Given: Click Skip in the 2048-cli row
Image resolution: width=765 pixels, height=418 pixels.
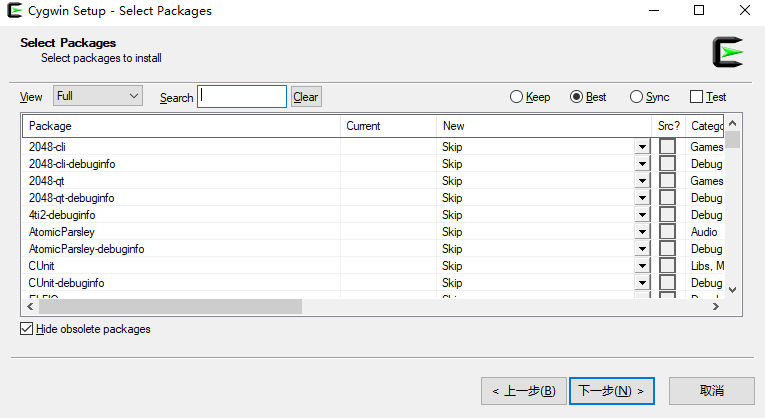Looking at the screenshot, I should [452, 147].
